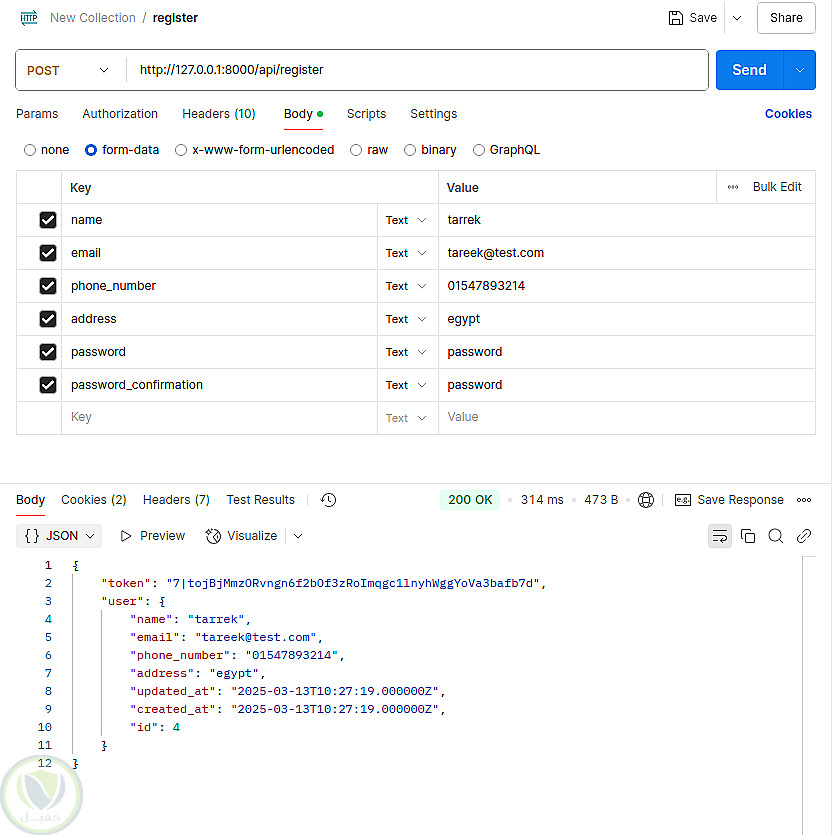Viewport: 832px width, 835px height.
Task: Uncheck the password_confirmation row checkbox
Action: (48, 385)
